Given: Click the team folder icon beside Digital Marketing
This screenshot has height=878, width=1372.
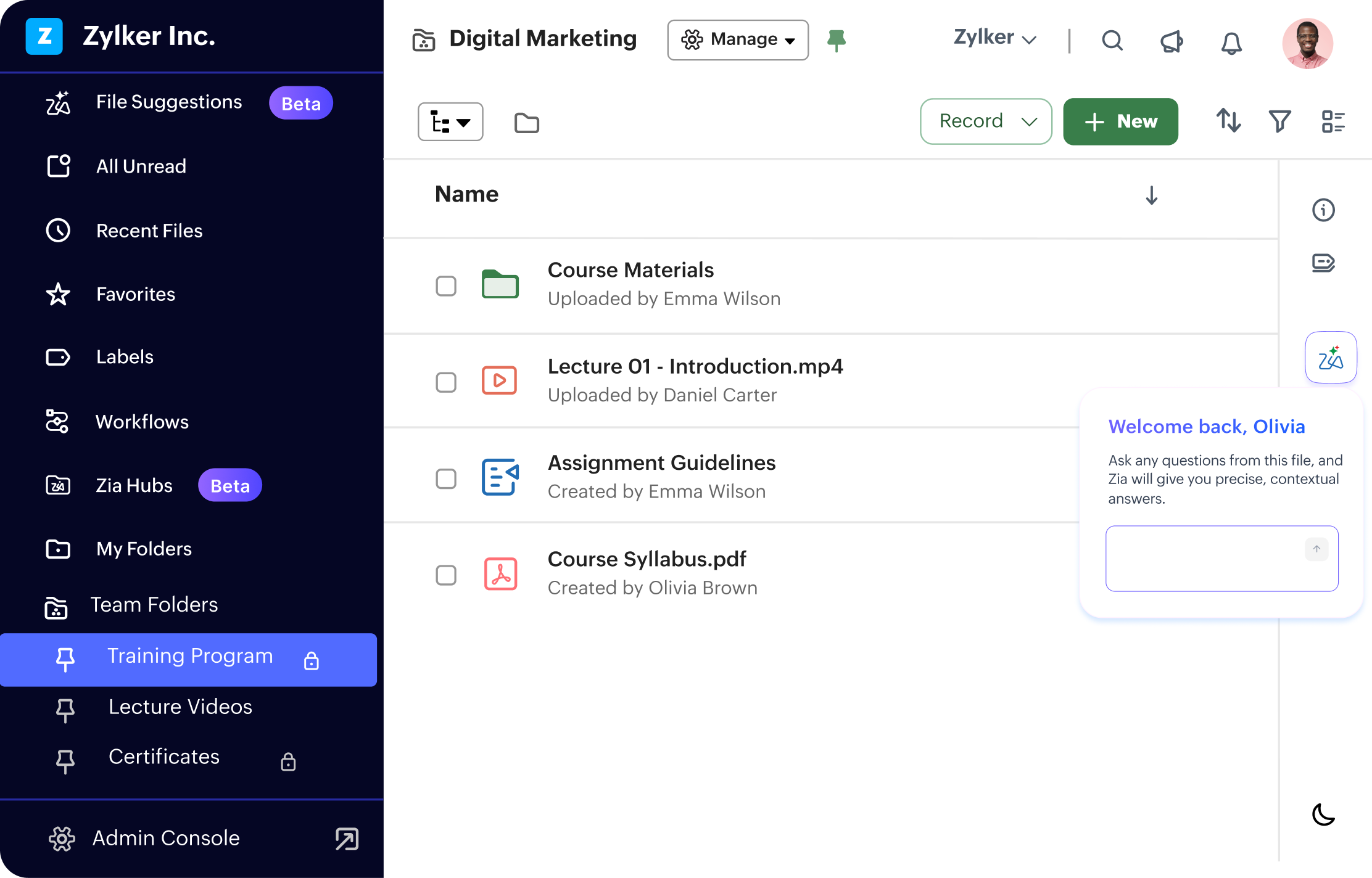Looking at the screenshot, I should pos(424,40).
